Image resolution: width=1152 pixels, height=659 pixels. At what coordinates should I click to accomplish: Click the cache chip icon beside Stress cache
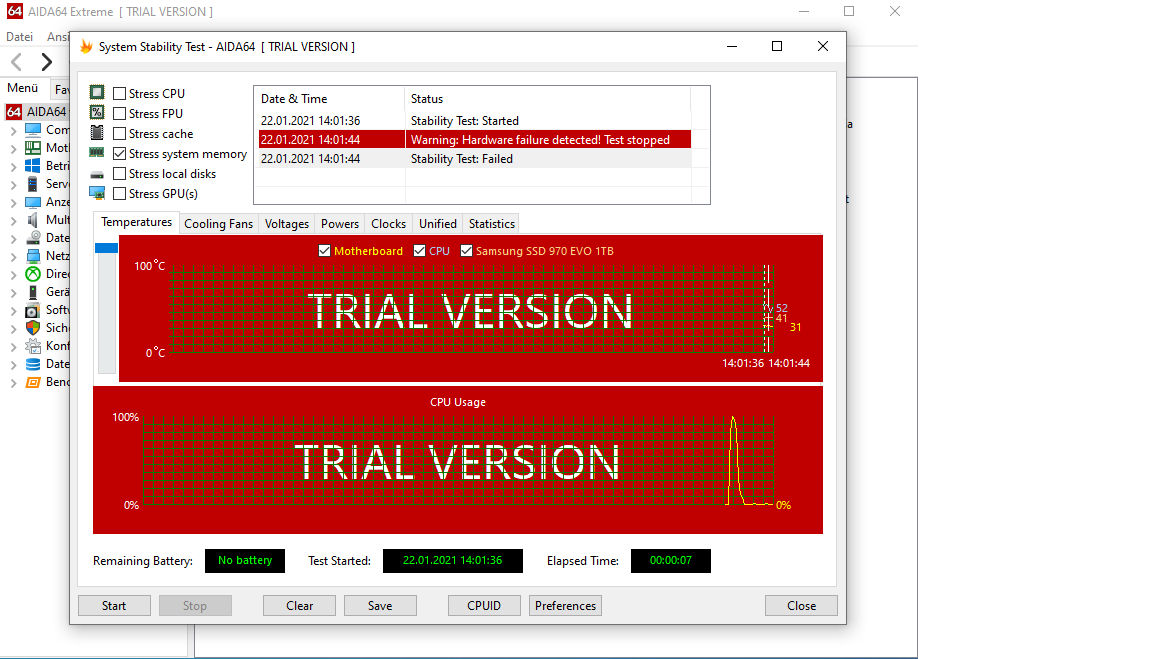pyautogui.click(x=97, y=132)
